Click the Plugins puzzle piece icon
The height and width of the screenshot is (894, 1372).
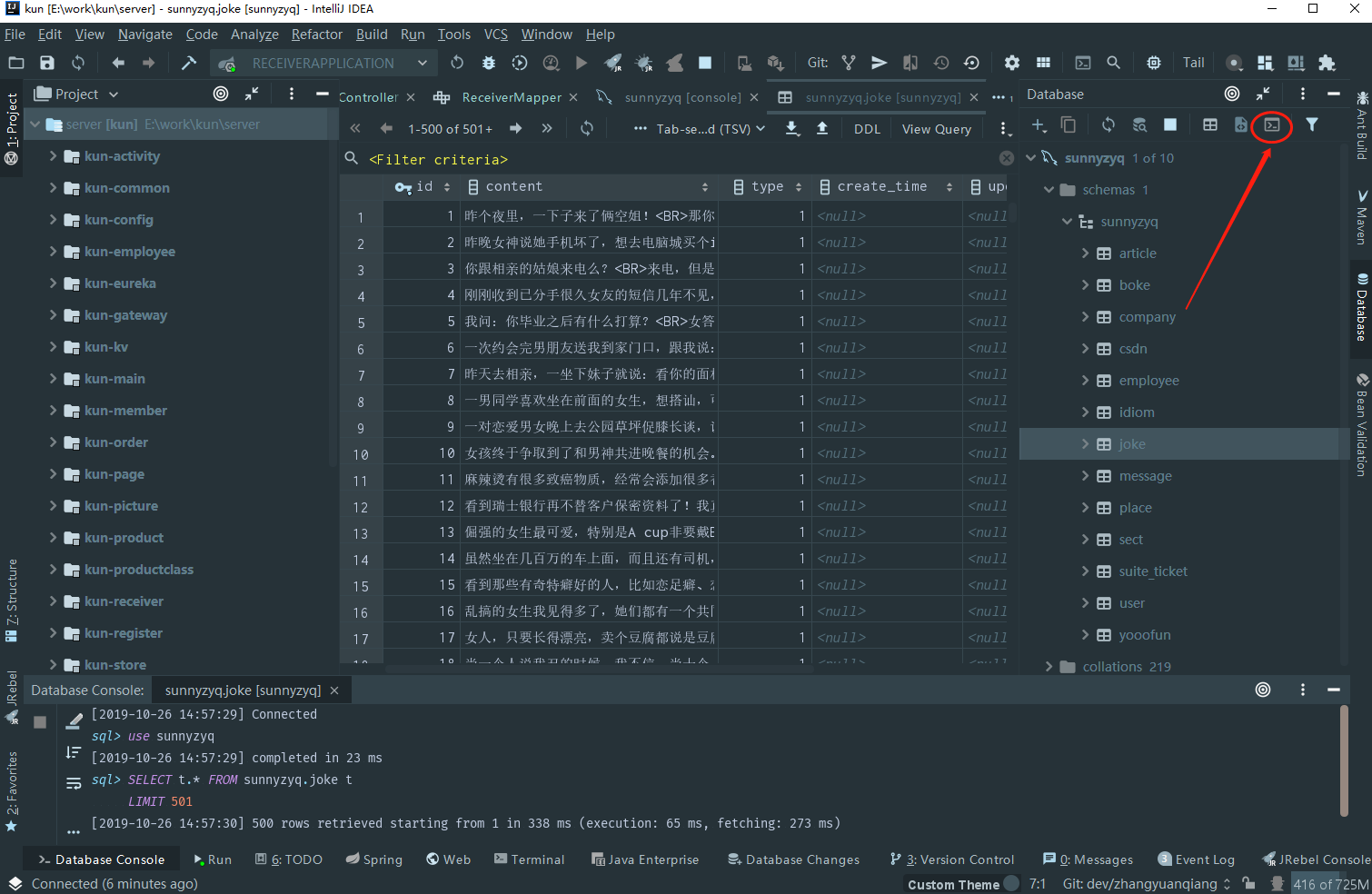click(1327, 63)
